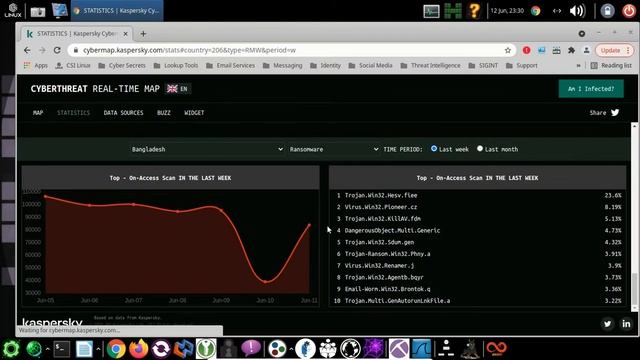The image size is (640, 360).
Task: Launch Chrome from the bottom dock
Action: pos(116,349)
